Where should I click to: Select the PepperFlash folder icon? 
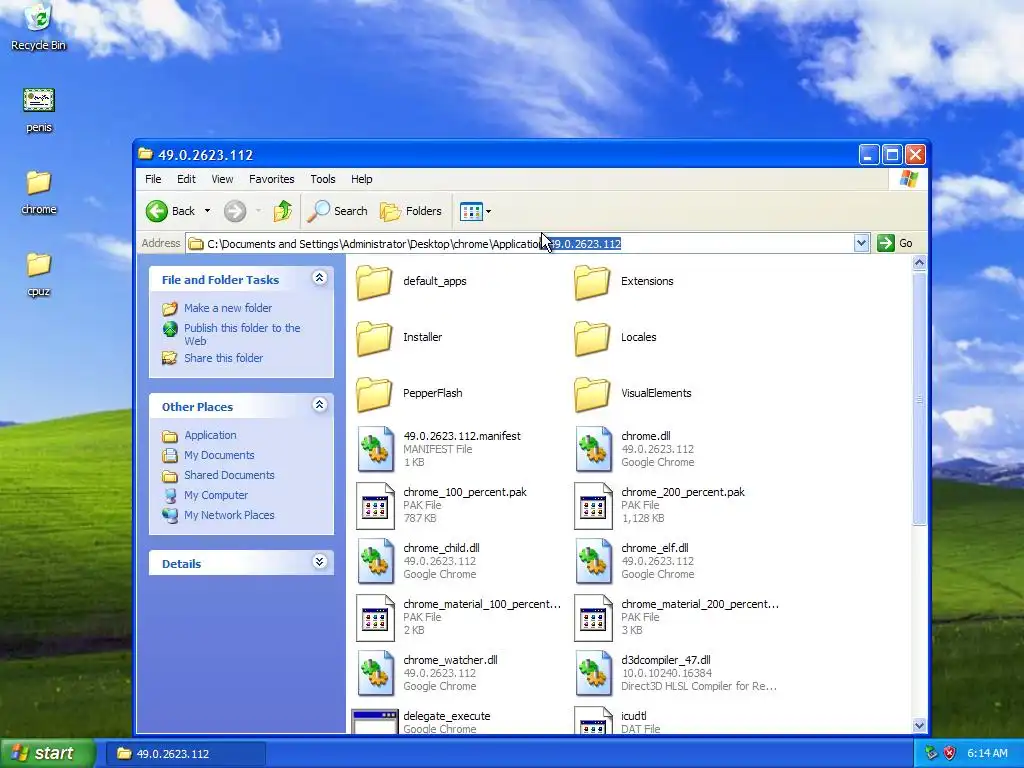click(374, 394)
